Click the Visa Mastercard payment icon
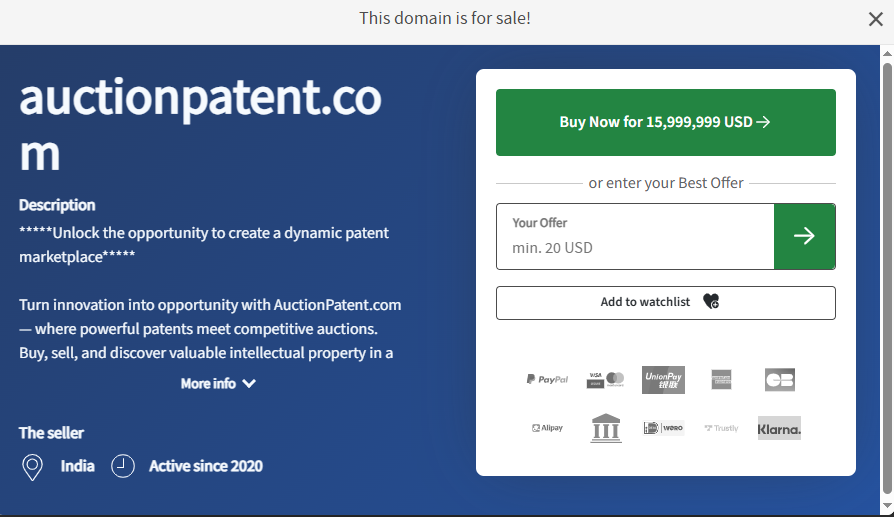 [x=606, y=380]
